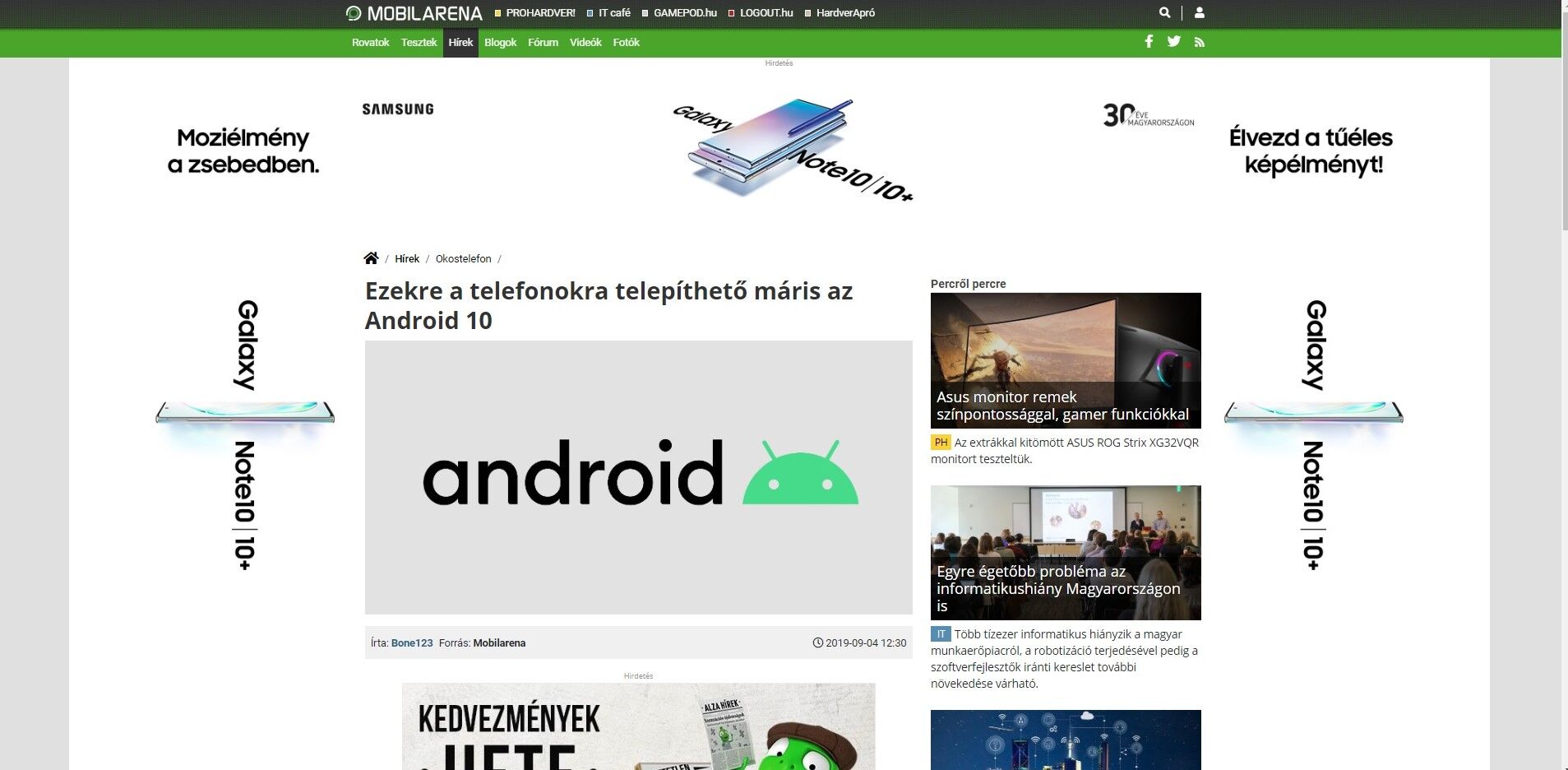Click the yellow PH tag badge
This screenshot has width=1568, height=770.
(941, 443)
